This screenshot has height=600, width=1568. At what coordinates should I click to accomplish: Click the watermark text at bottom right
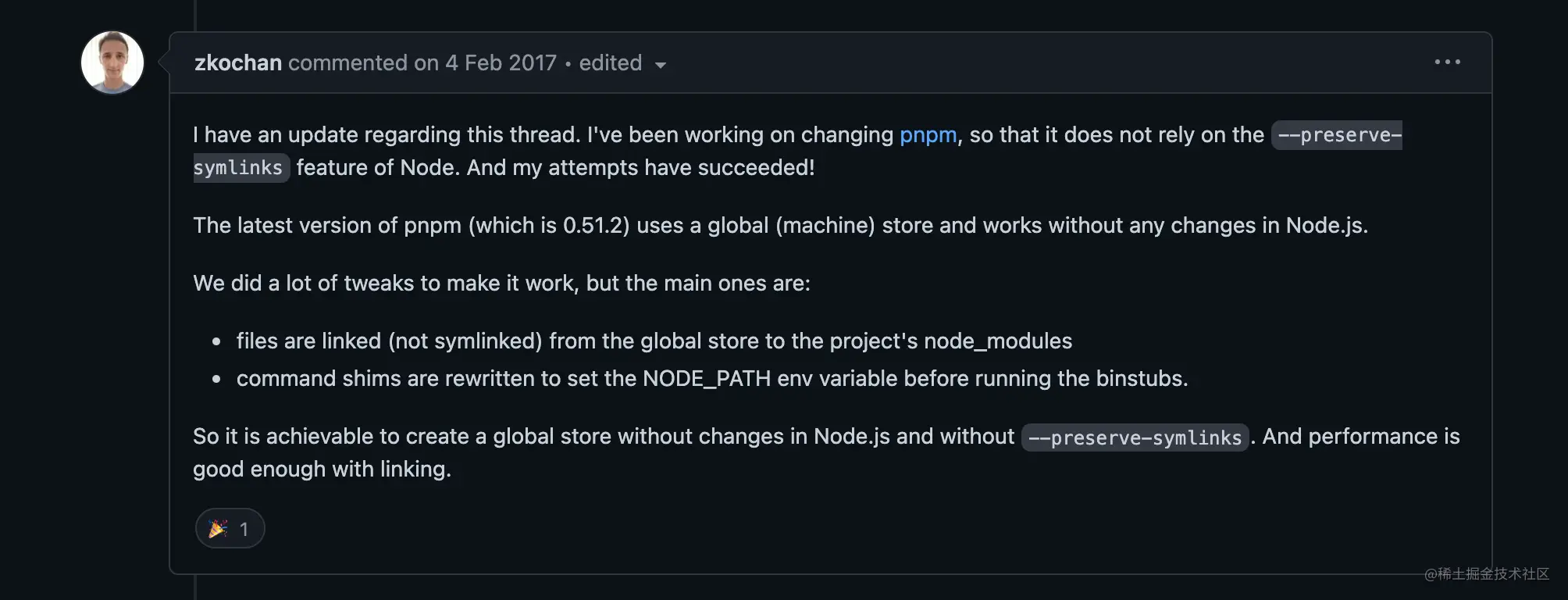[x=1486, y=574]
